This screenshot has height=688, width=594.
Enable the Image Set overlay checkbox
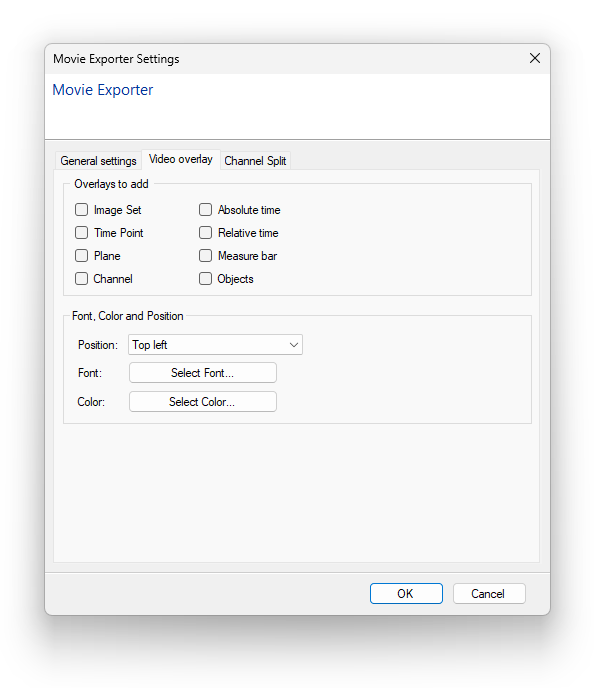[x=82, y=210]
